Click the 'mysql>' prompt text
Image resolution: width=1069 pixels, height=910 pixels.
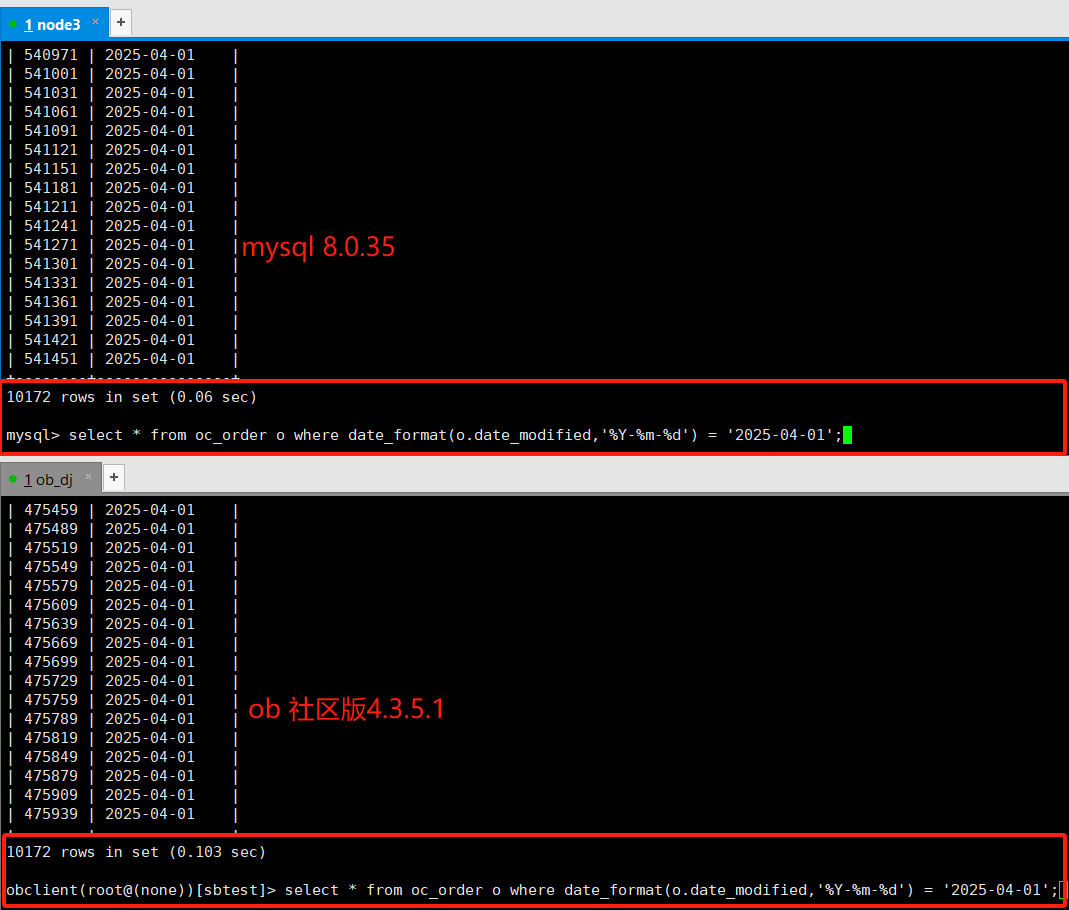click(33, 436)
